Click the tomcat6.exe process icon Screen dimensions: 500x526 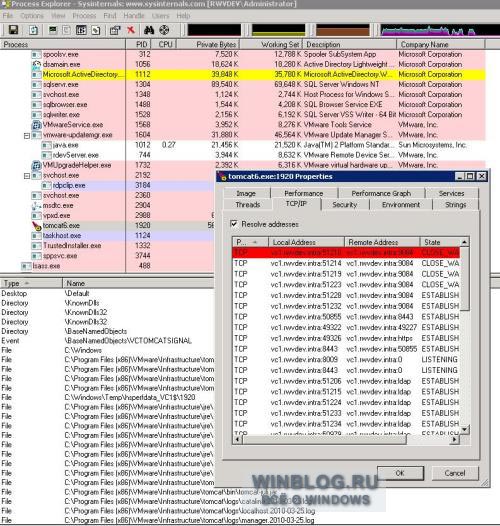click(37, 226)
